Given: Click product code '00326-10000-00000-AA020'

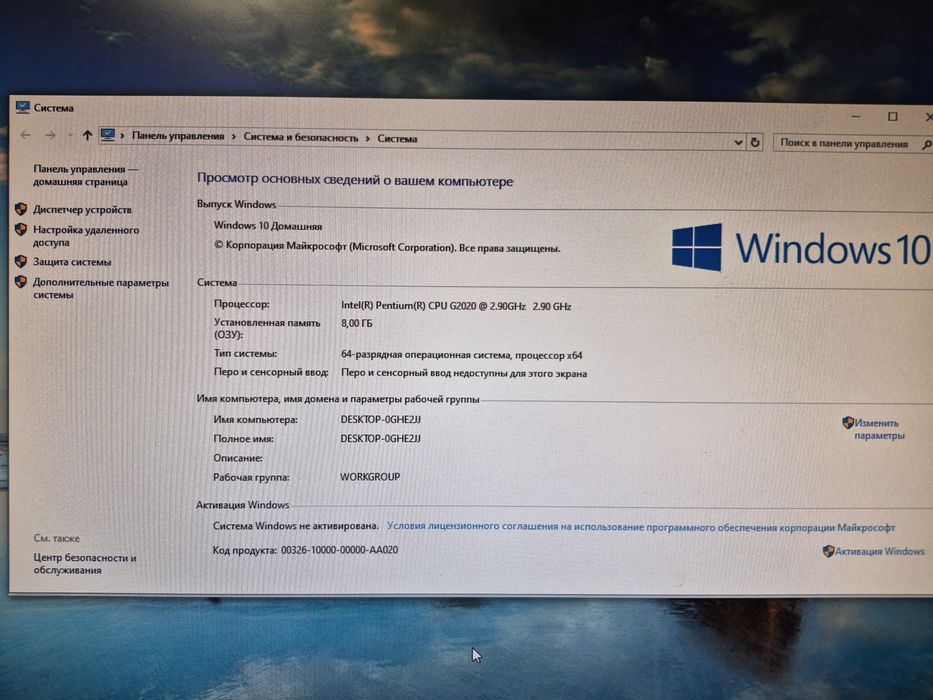Looking at the screenshot, I should pos(339,550).
